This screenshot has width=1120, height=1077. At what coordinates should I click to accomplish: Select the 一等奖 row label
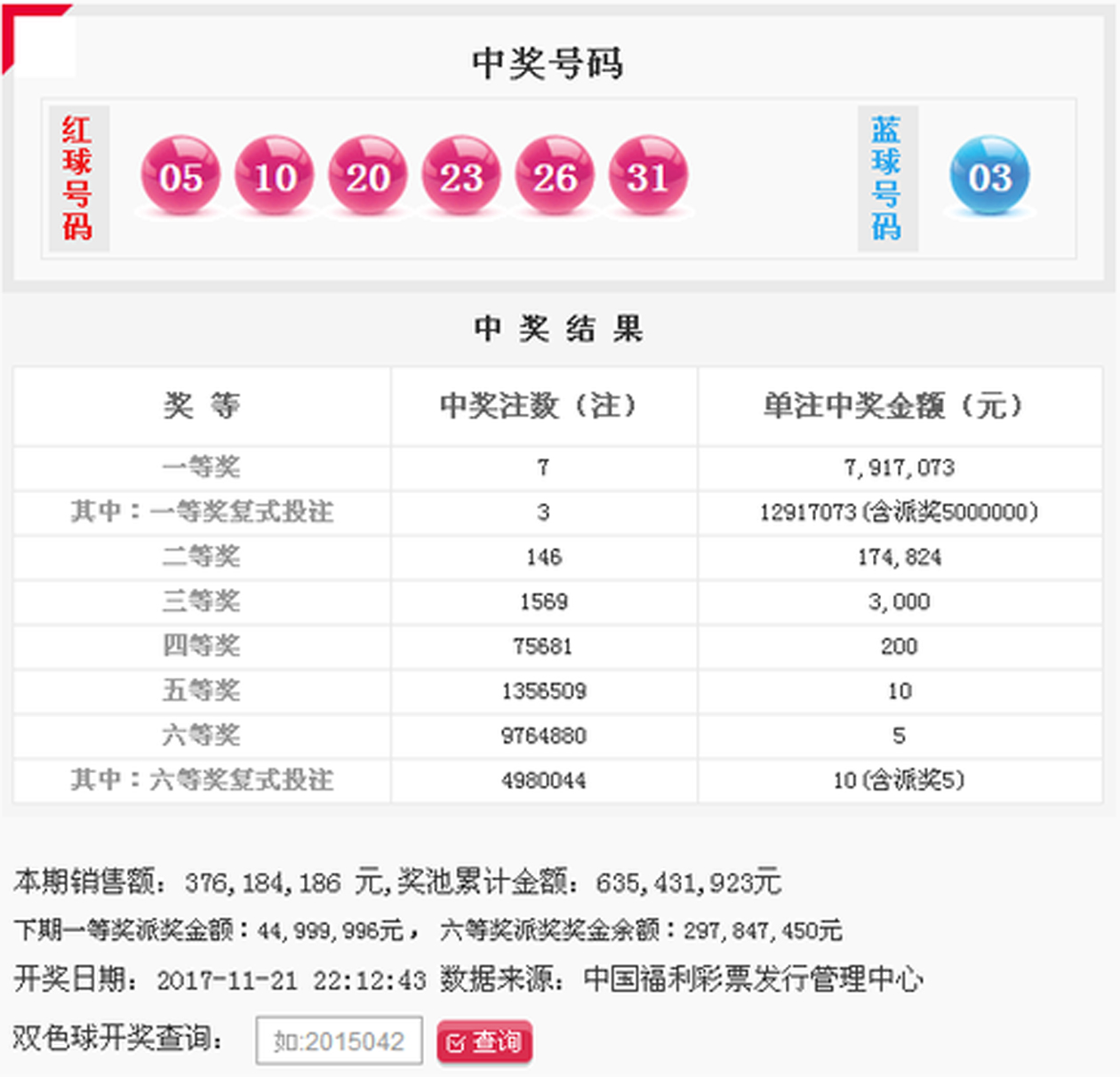(x=202, y=467)
